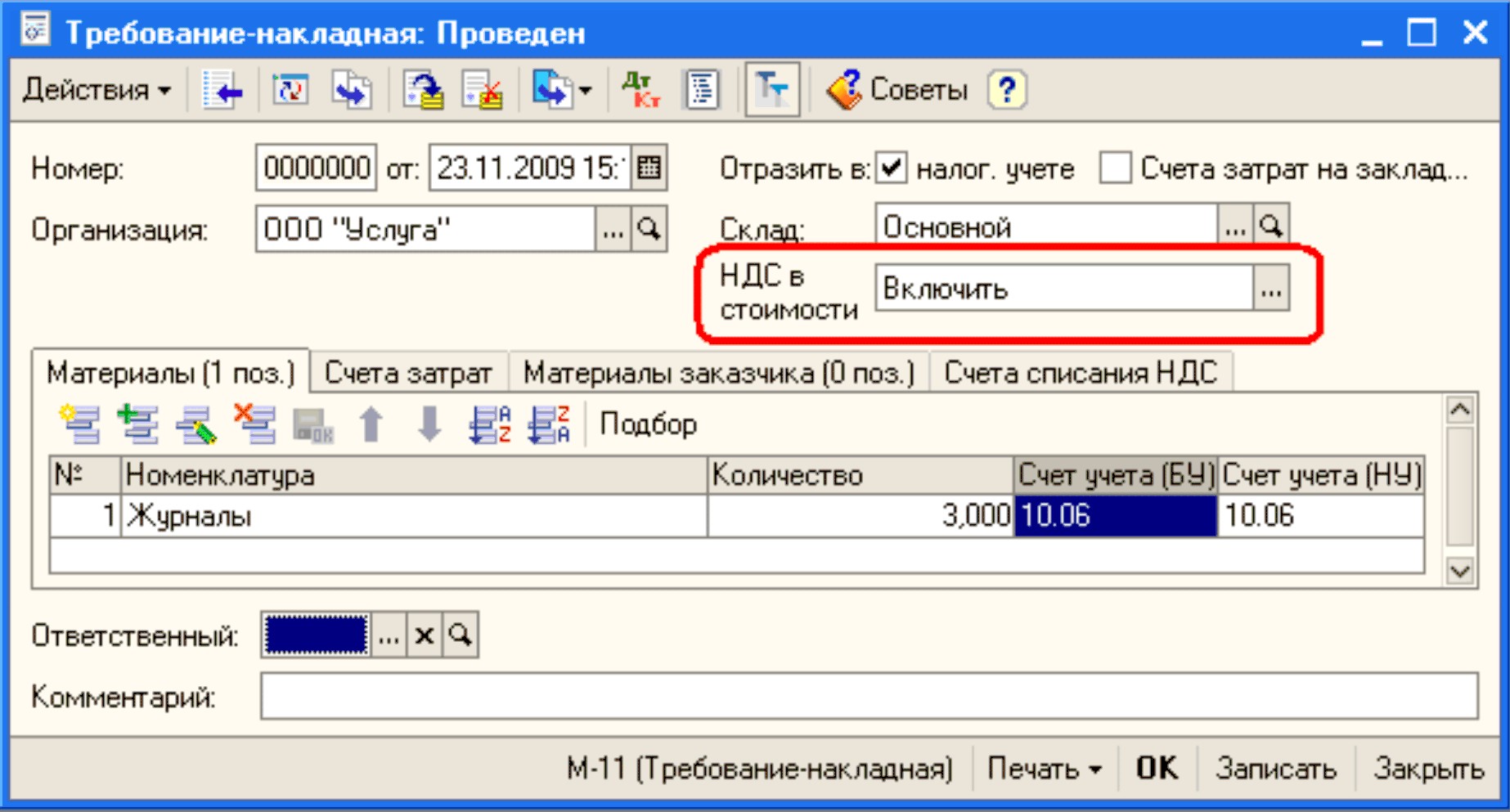Enable Счета затрат на заклад... checkbox

1115,168
